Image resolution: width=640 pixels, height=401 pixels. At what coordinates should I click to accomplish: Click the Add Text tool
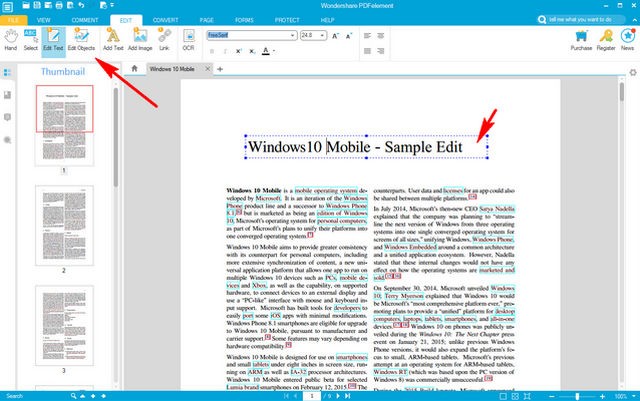(x=113, y=40)
